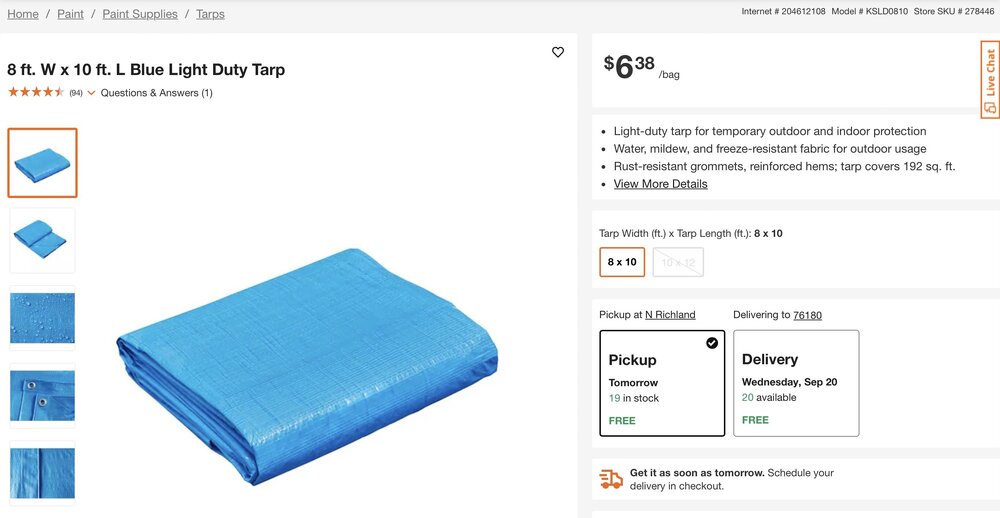
Task: Select the unavailable 10 x 12 size
Action: [678, 262]
